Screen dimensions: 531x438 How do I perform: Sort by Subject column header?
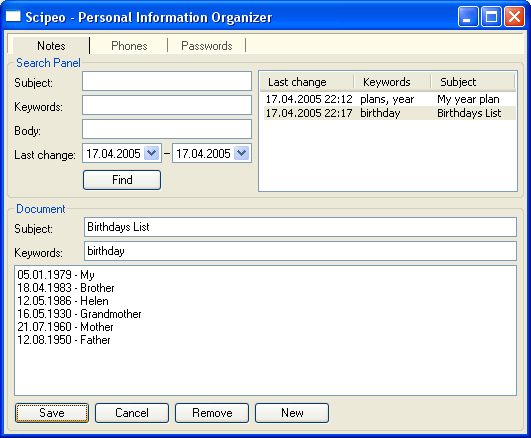(x=473, y=82)
